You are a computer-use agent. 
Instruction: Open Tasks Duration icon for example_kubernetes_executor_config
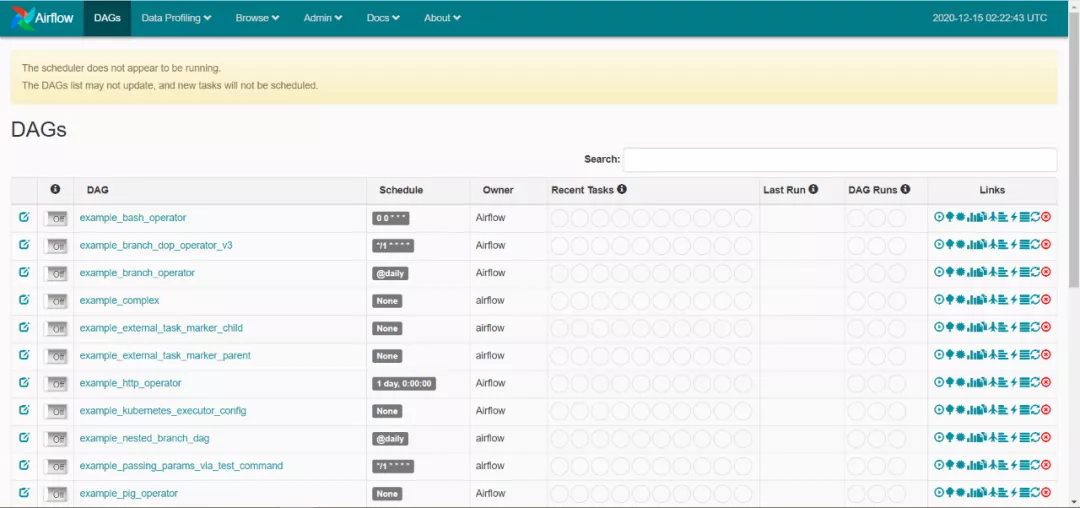pyautogui.click(x=971, y=410)
